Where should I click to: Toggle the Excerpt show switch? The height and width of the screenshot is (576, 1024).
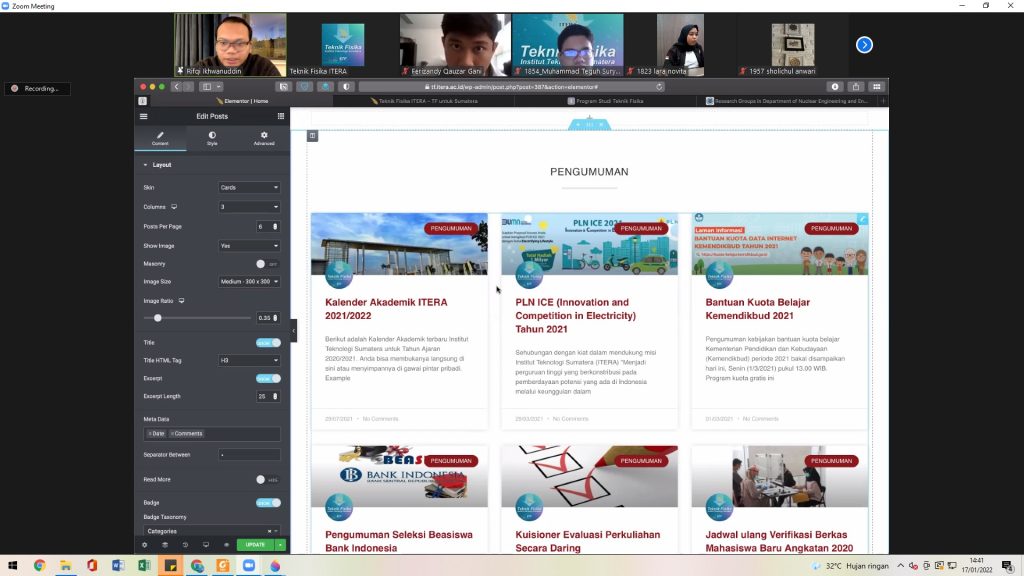(x=268, y=379)
